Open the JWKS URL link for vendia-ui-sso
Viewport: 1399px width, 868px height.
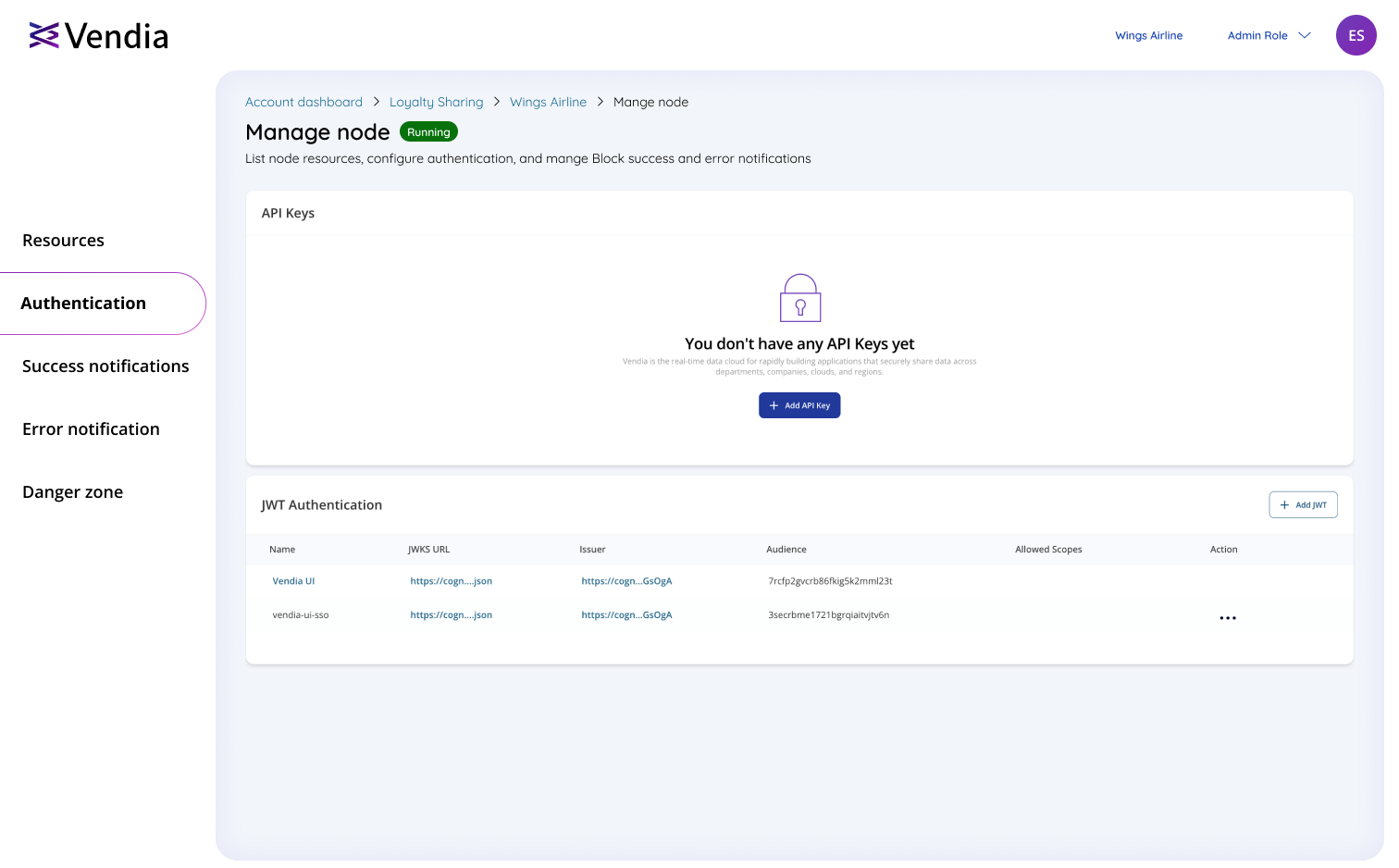click(451, 614)
